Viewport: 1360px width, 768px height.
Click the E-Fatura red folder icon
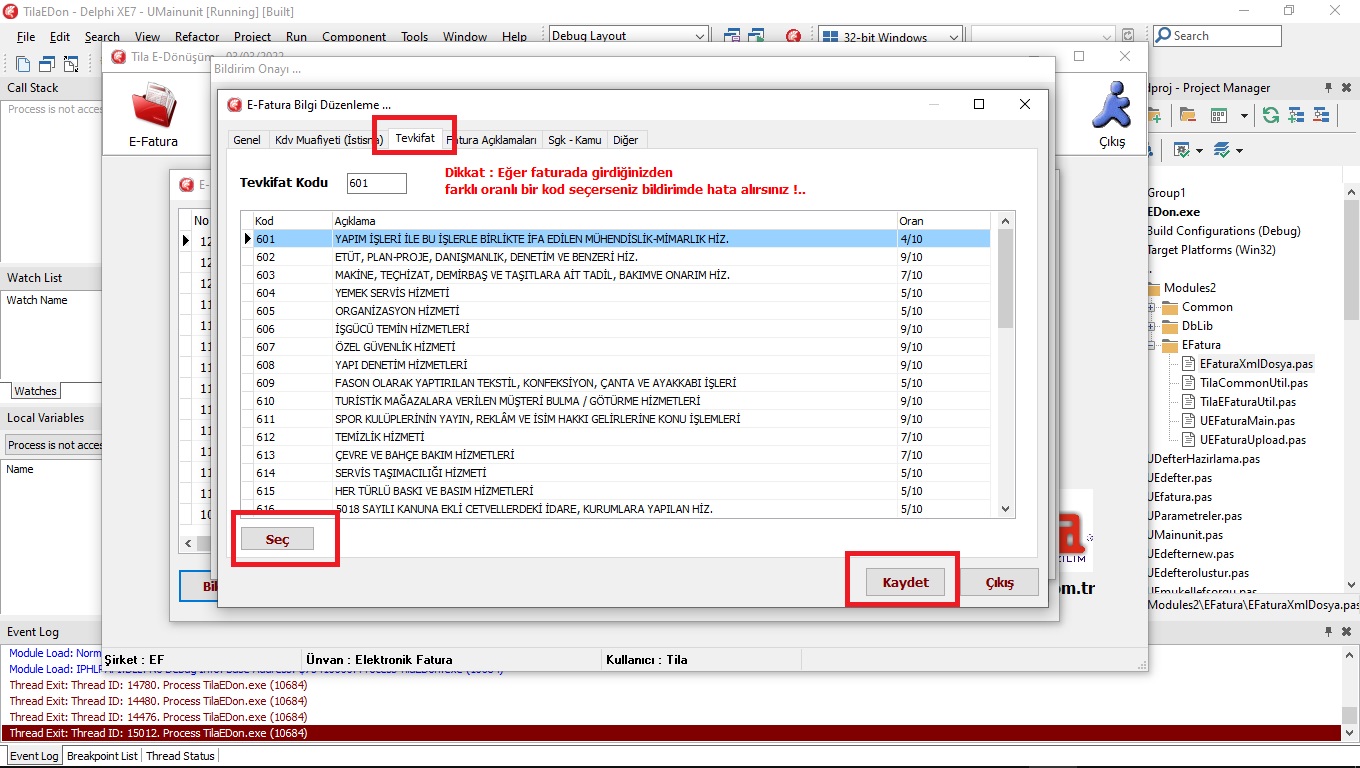click(x=153, y=106)
